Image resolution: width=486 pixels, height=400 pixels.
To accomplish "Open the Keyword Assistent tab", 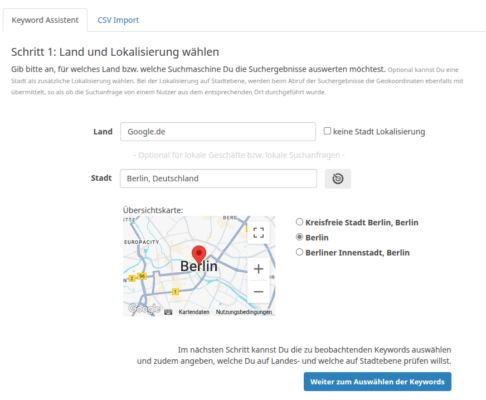I will [45, 20].
